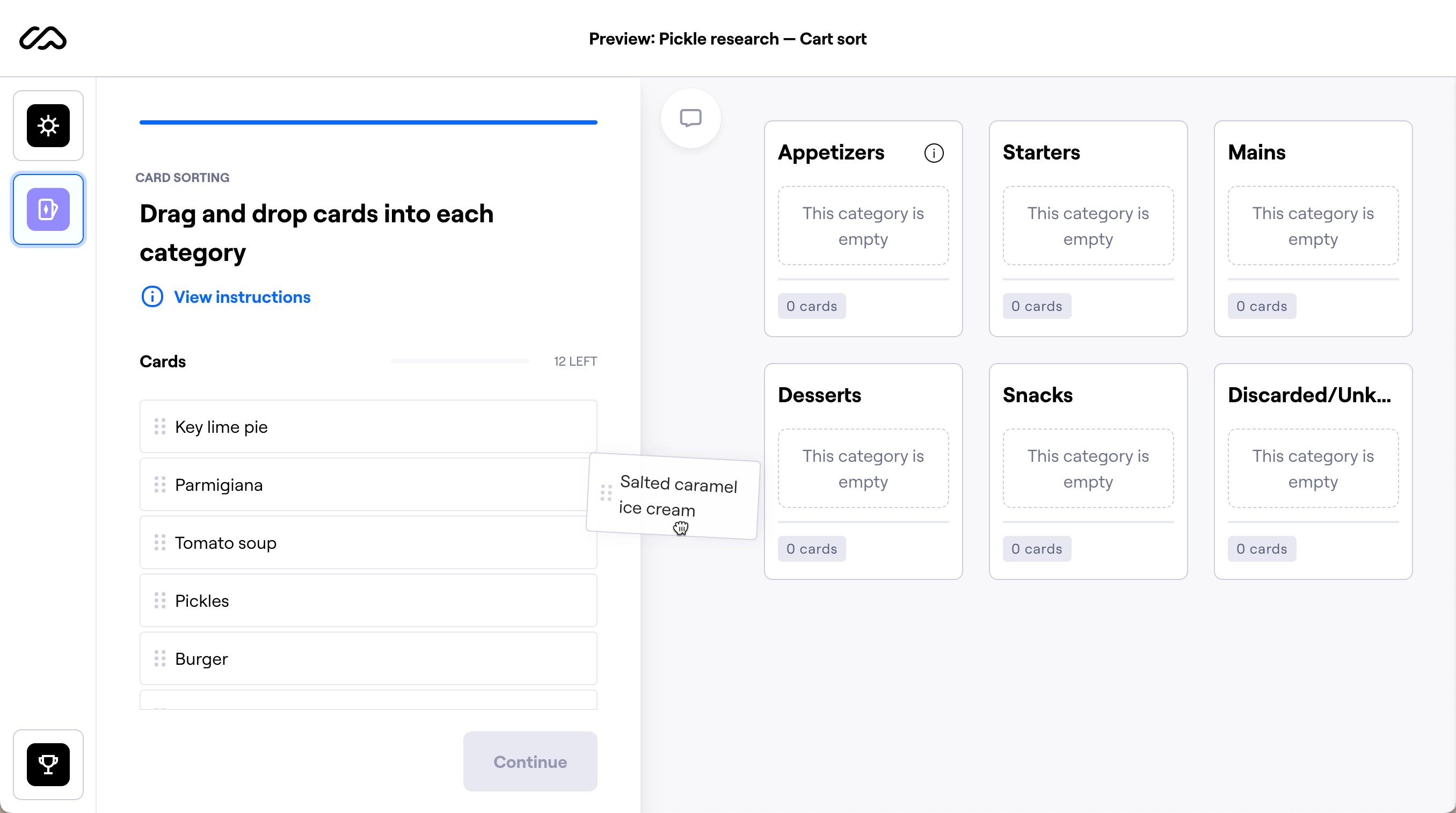This screenshot has height=813, width=1456.
Task: Open the trophy completion step icon
Action: pyautogui.click(x=48, y=764)
